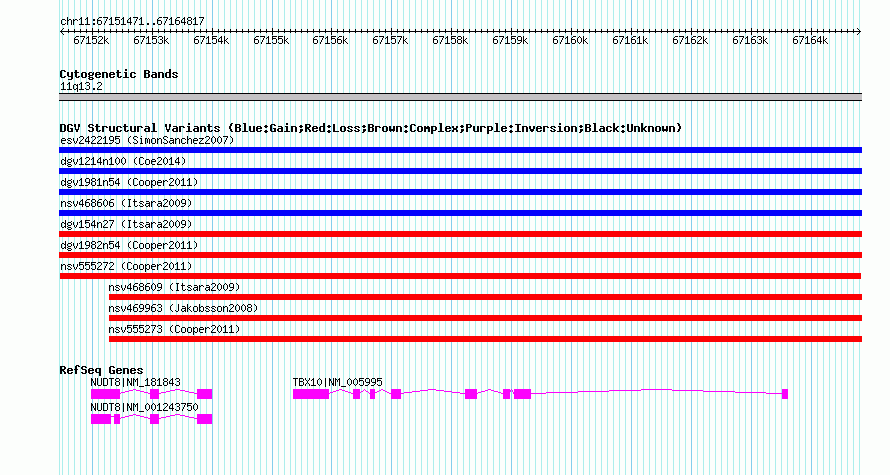This screenshot has height=475, width=890.
Task: Click the first exon of NUDT8 NM_181843
Action: tap(106, 394)
